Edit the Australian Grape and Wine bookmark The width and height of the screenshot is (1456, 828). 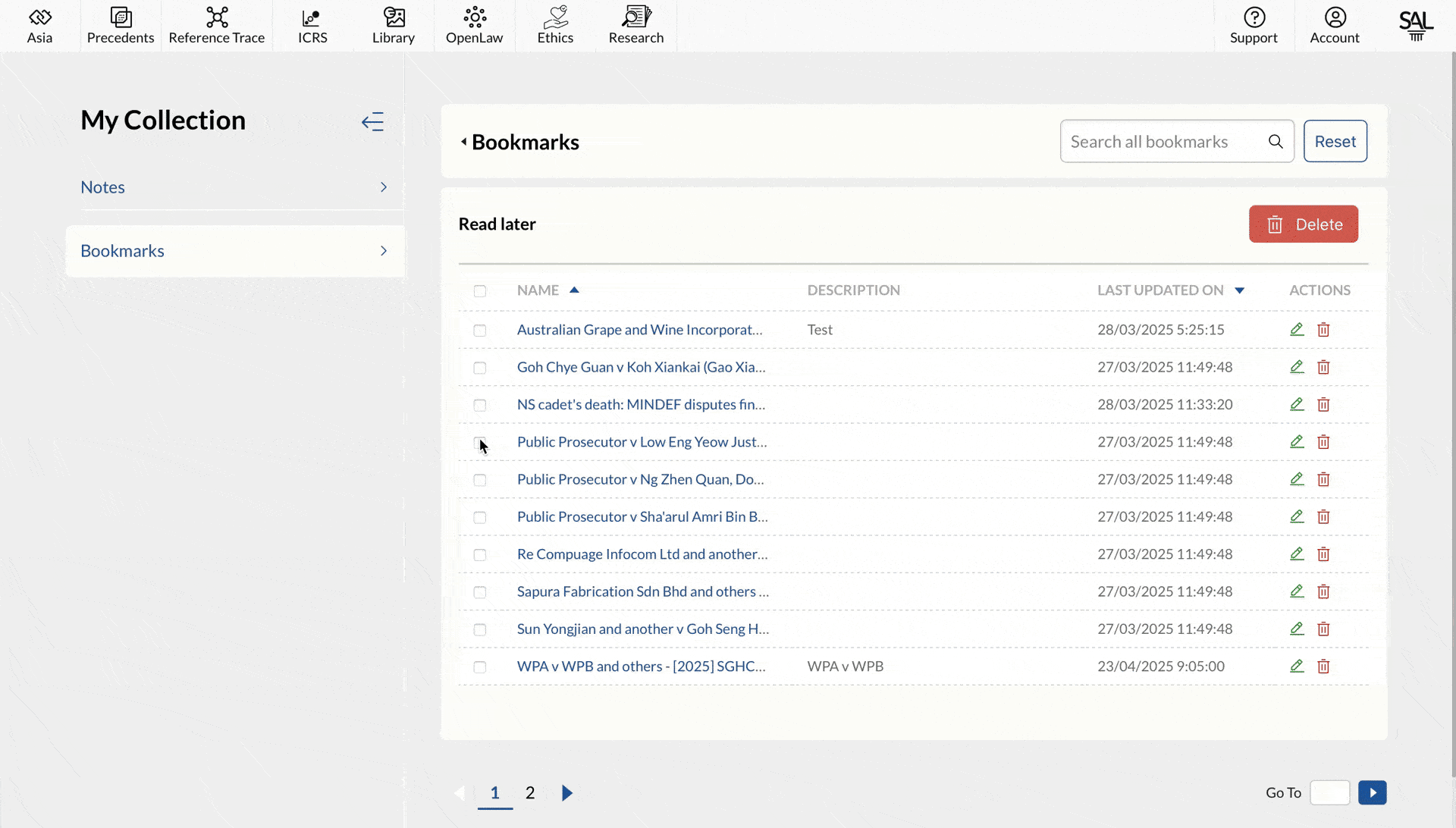coord(1297,329)
